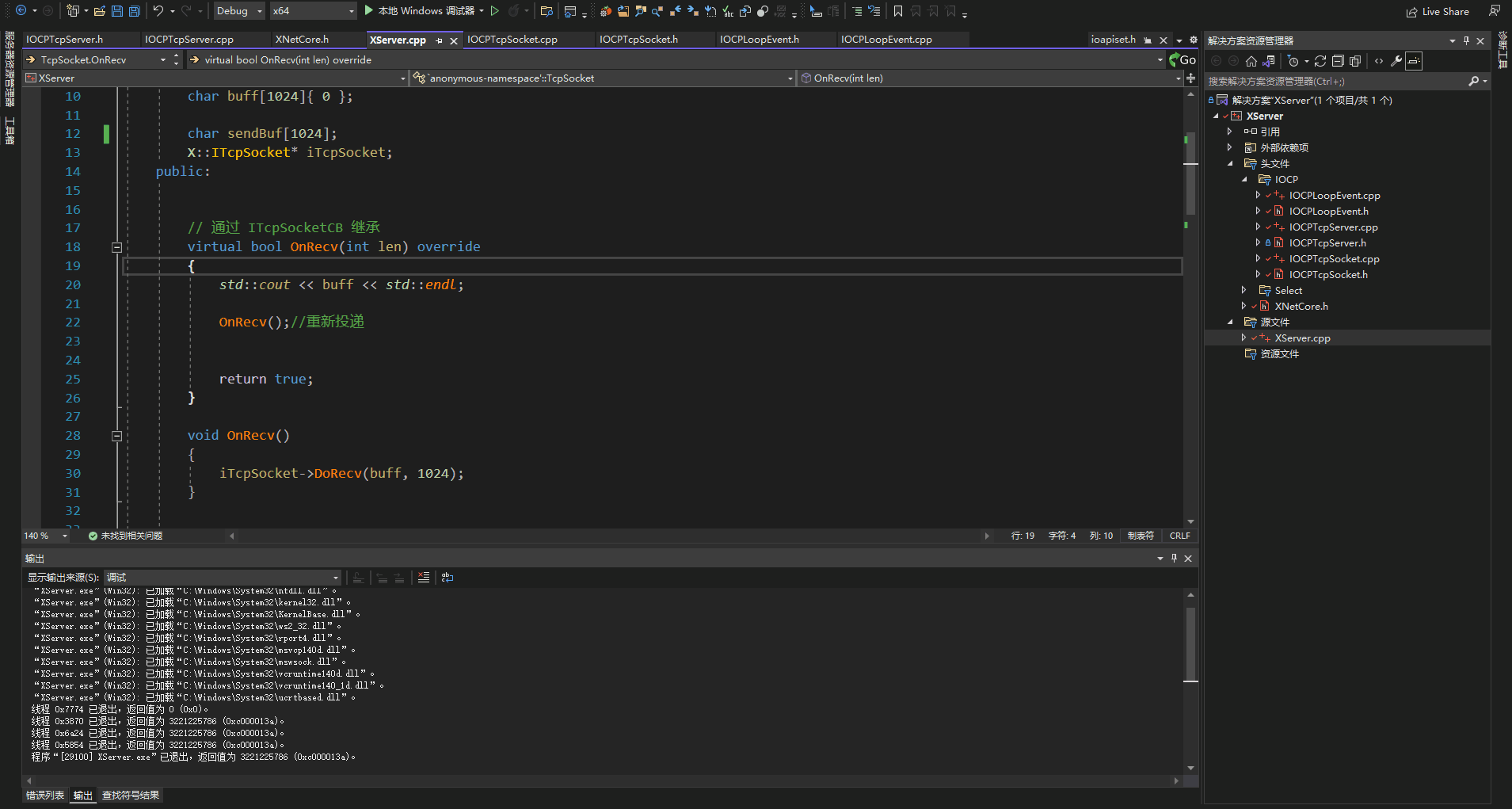The height and width of the screenshot is (809, 1512).
Task: Toggle a bookmark with the bookmark icon
Action: [x=897, y=11]
